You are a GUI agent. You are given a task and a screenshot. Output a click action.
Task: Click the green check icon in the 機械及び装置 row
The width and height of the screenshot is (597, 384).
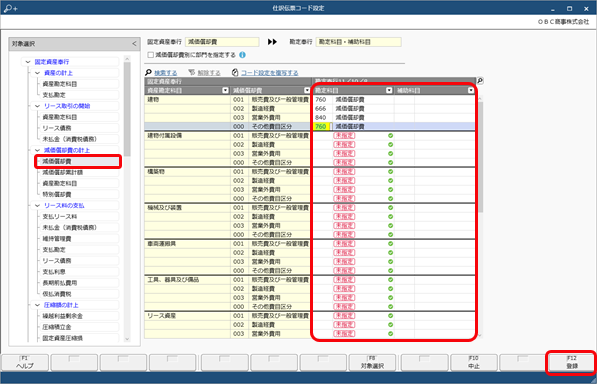390,208
